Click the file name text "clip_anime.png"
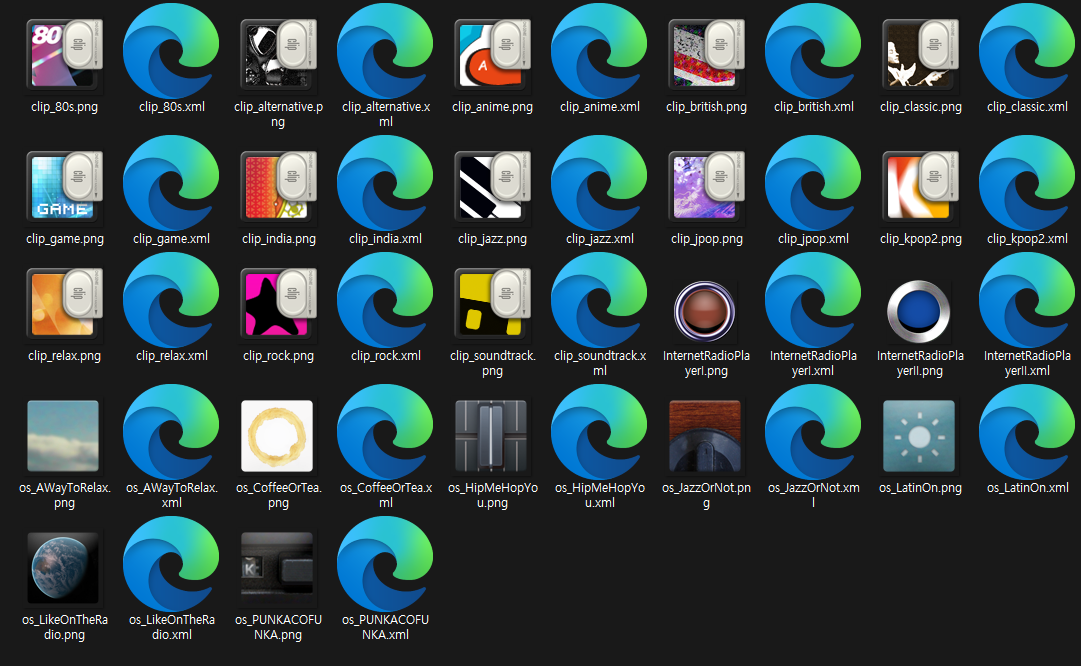The image size is (1081, 666). [492, 107]
